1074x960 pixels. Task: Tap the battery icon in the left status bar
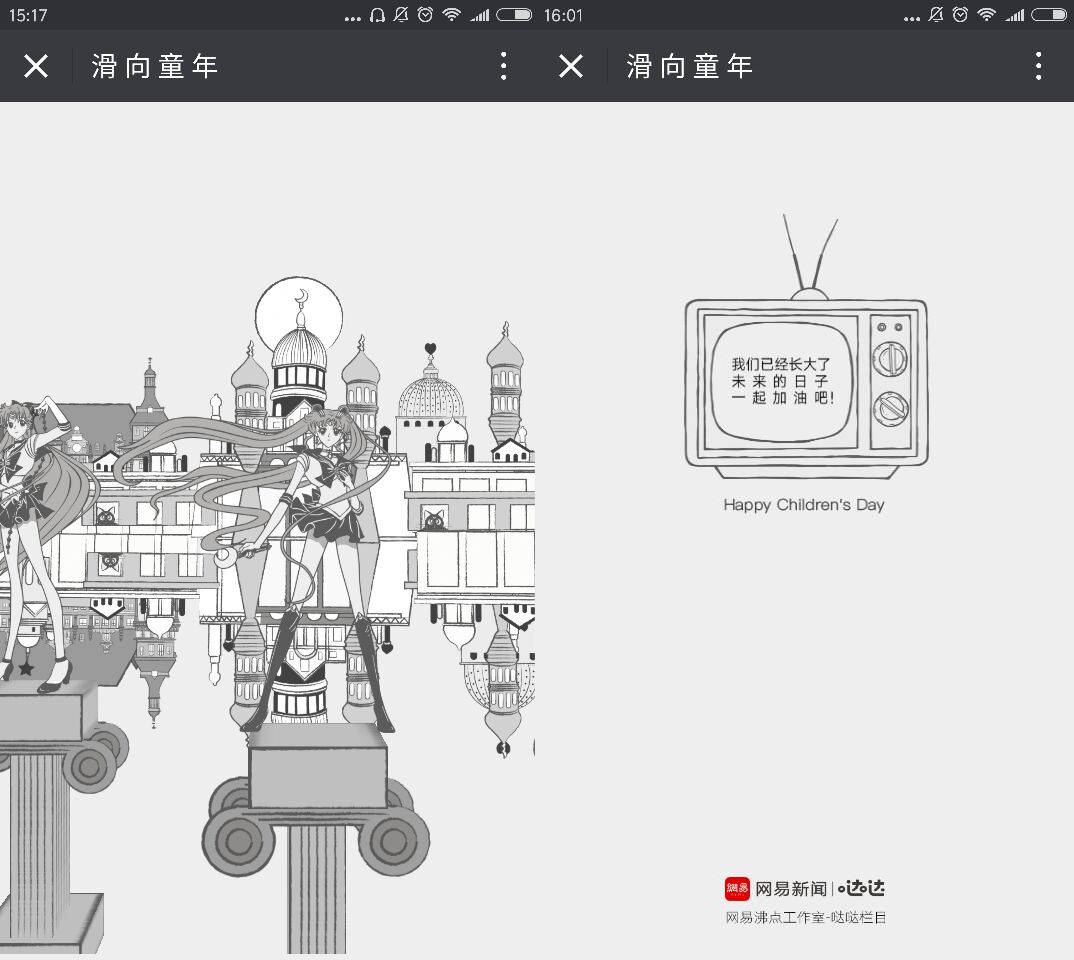click(x=514, y=14)
